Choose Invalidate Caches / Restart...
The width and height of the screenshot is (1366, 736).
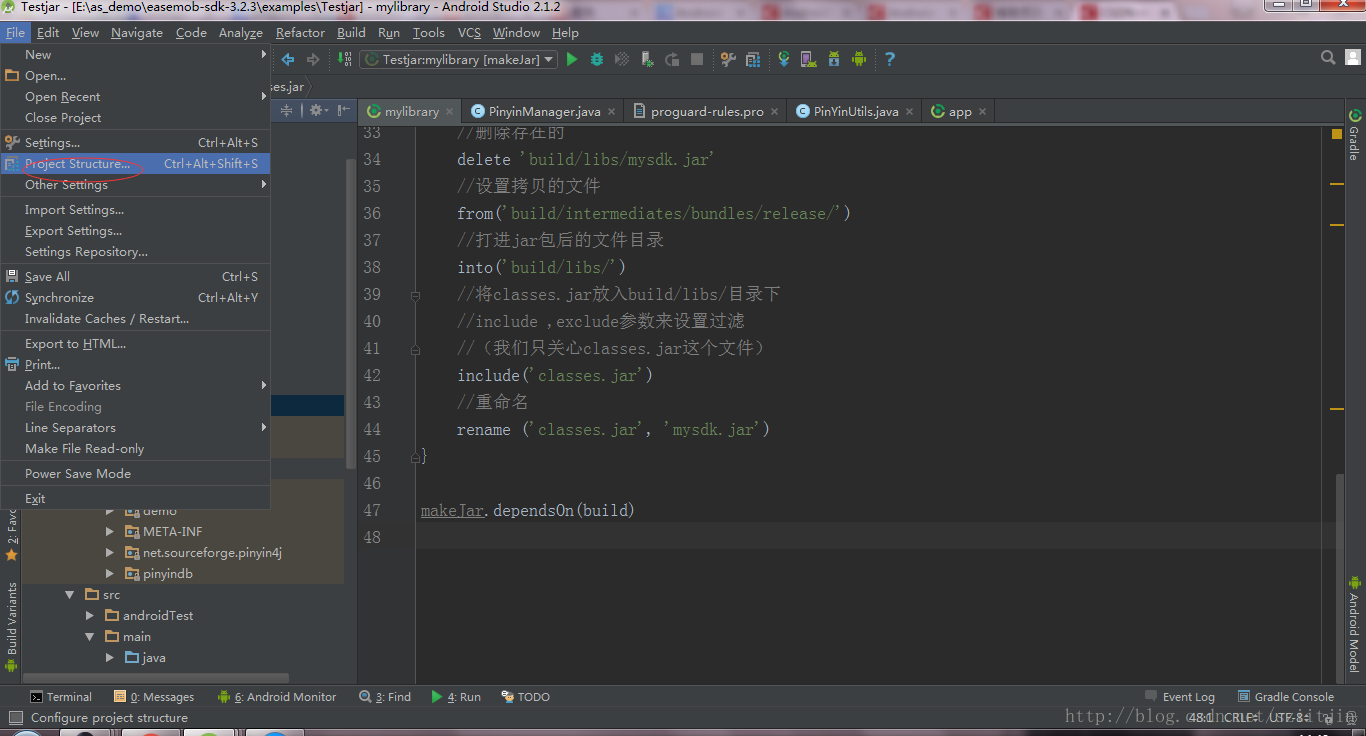coord(136,319)
